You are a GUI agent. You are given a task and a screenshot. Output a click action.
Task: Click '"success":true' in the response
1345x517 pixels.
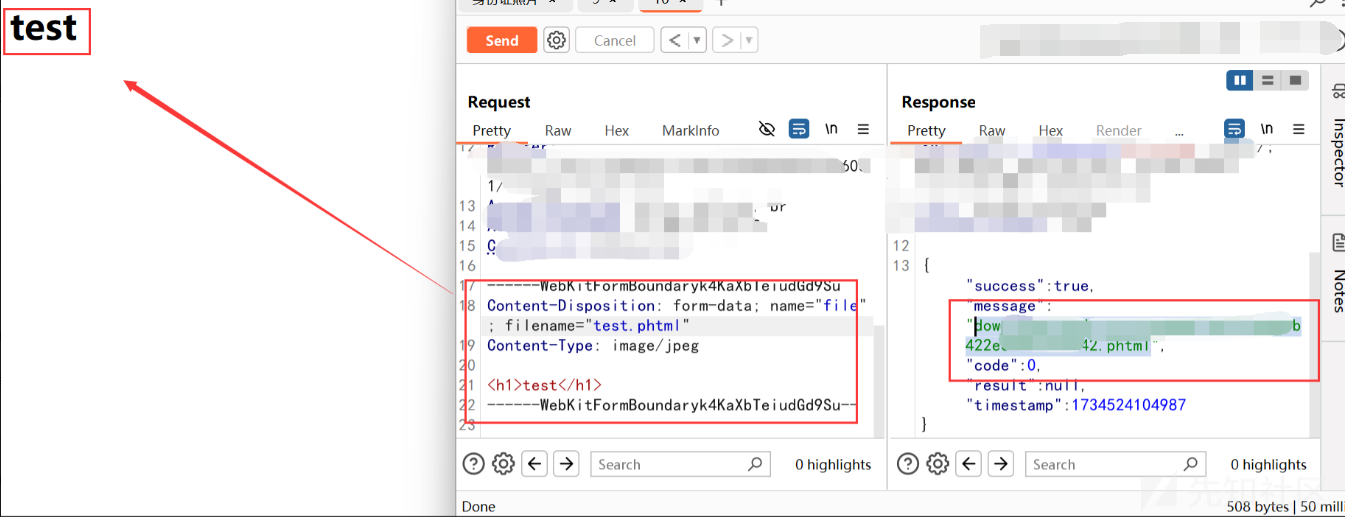1030,286
